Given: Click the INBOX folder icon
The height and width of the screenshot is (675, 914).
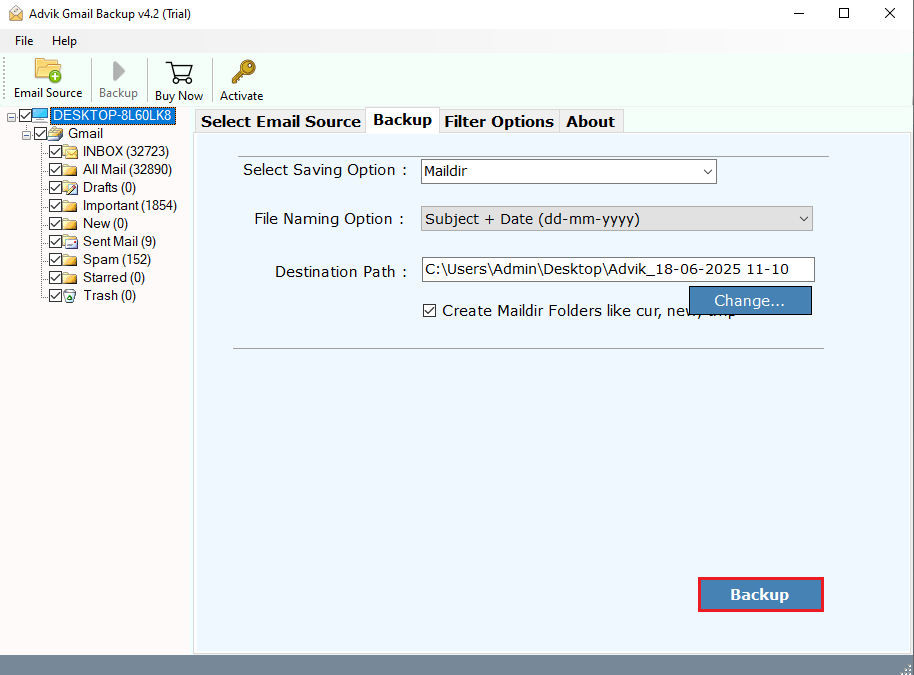Looking at the screenshot, I should coord(71,152).
